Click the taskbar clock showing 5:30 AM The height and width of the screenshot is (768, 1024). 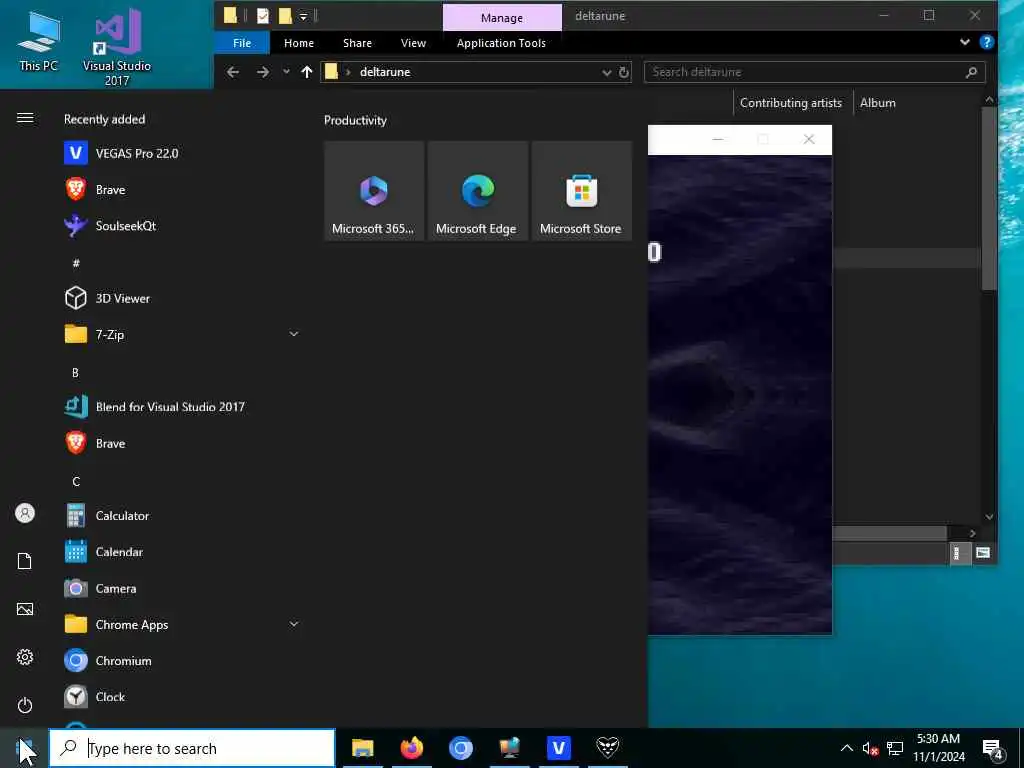pyautogui.click(x=938, y=748)
